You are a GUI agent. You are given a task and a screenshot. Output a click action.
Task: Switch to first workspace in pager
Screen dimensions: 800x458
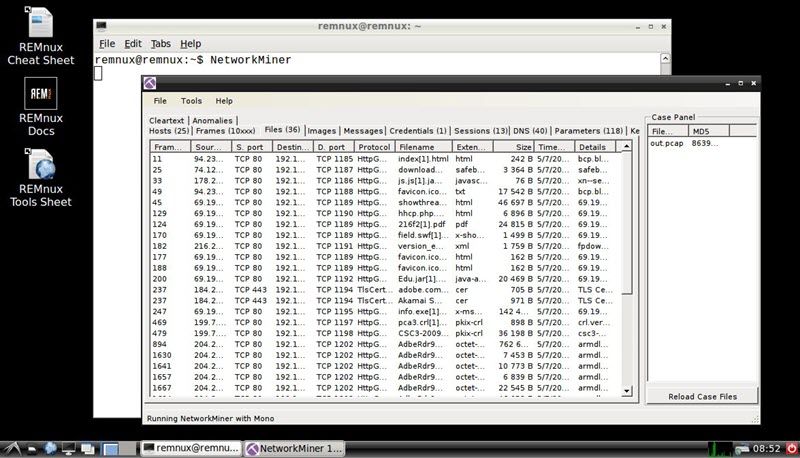pos(110,449)
